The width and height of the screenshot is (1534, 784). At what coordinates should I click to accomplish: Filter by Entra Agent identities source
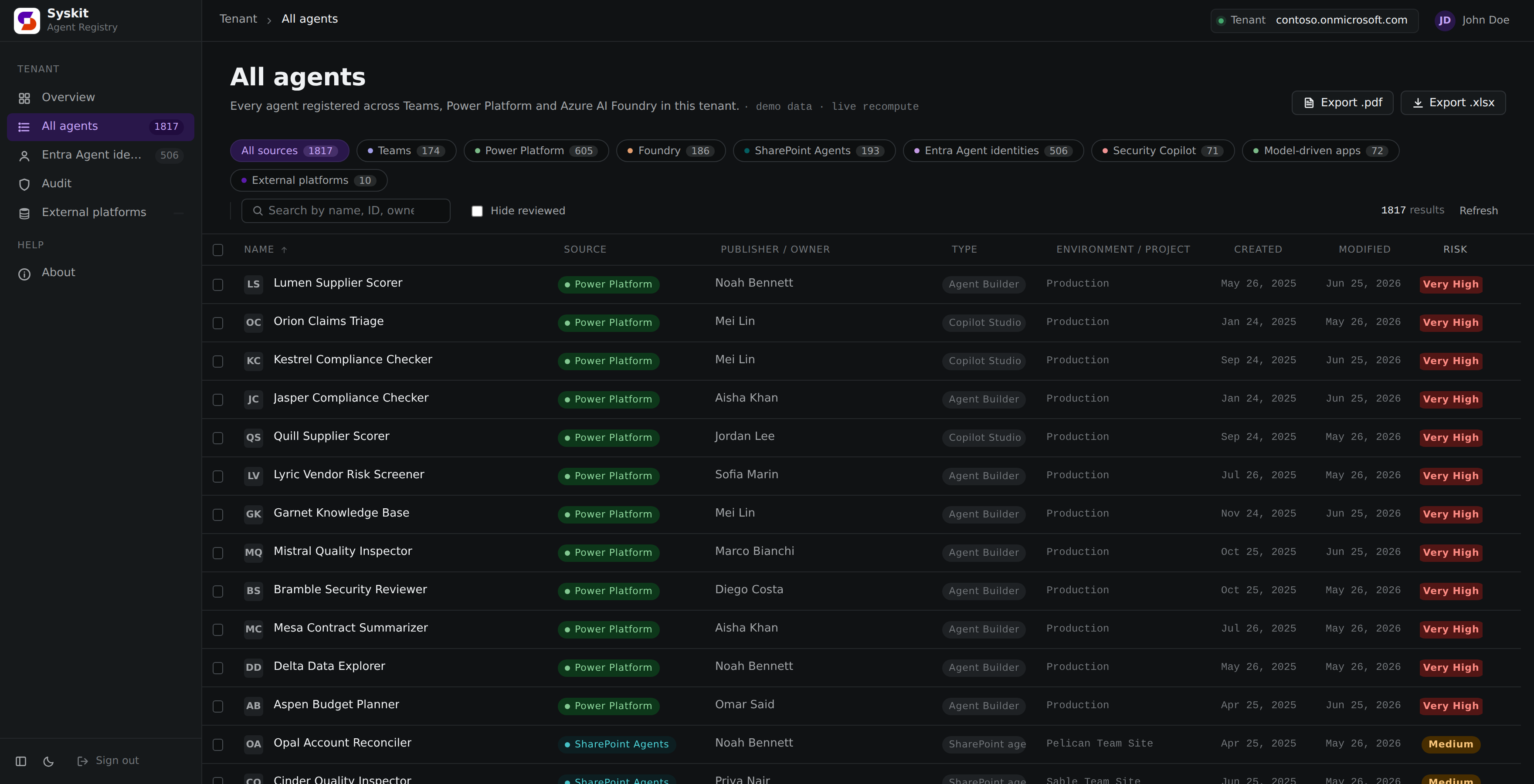[x=993, y=151]
